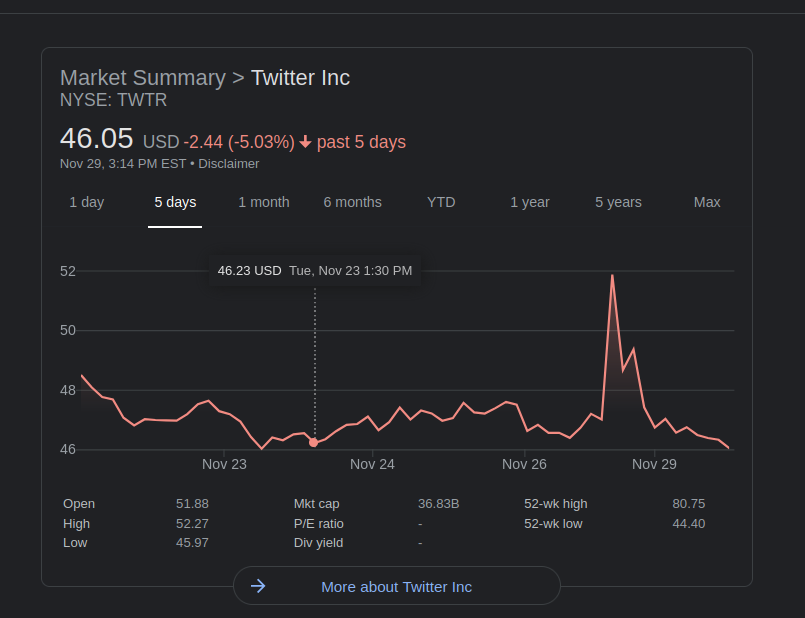Click the Nov 23 axis label
805x618 pixels.
[x=224, y=465]
